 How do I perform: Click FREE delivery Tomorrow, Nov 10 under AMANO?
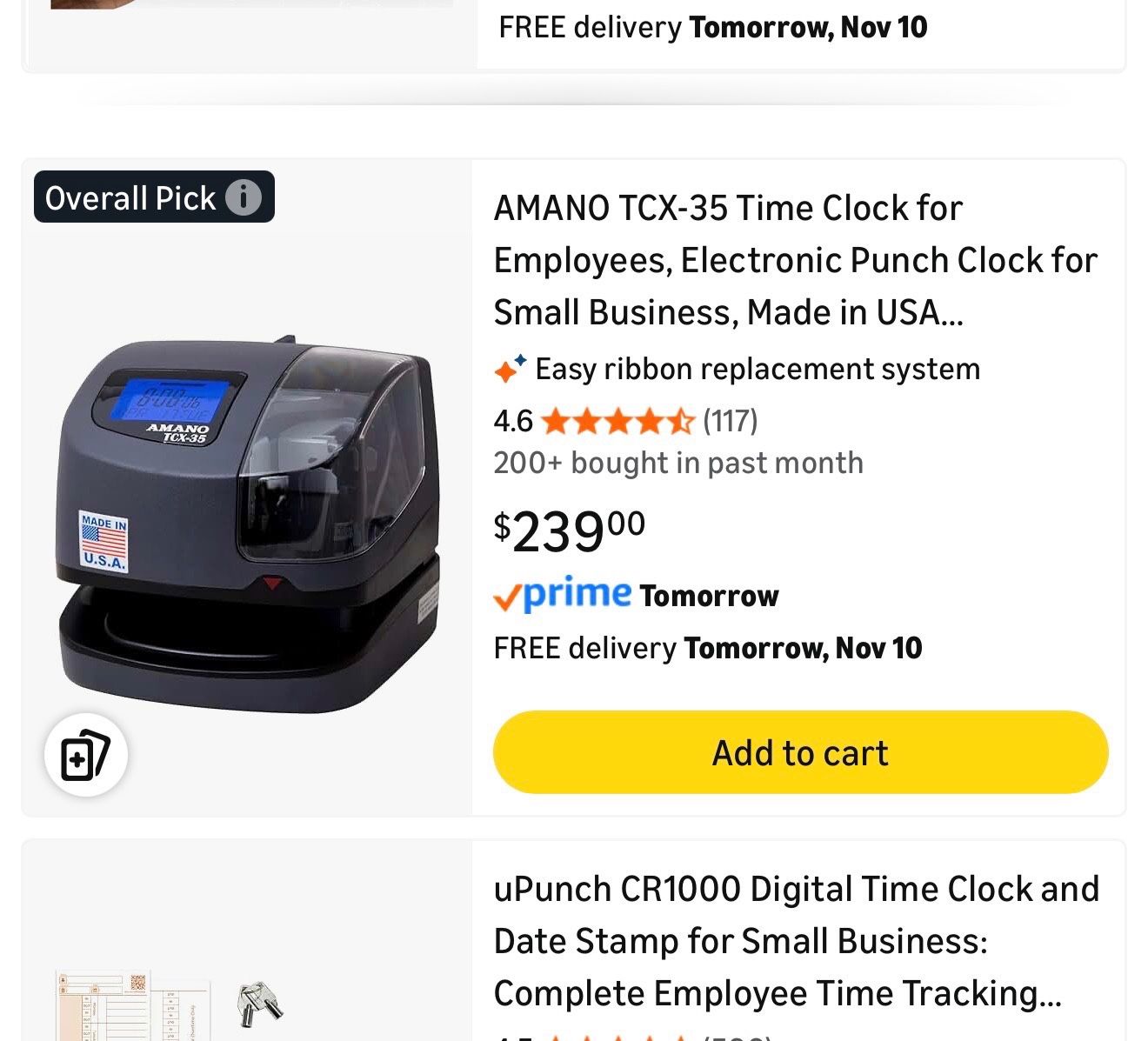tap(708, 648)
